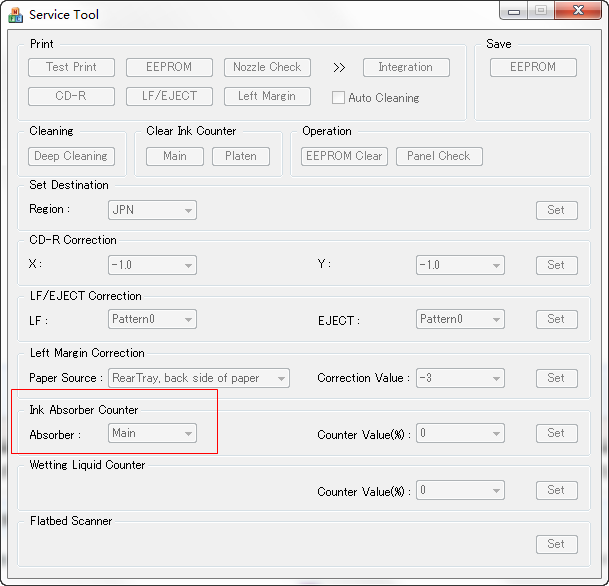
Task: Click the Service Tool title bar icon
Action: point(15,15)
